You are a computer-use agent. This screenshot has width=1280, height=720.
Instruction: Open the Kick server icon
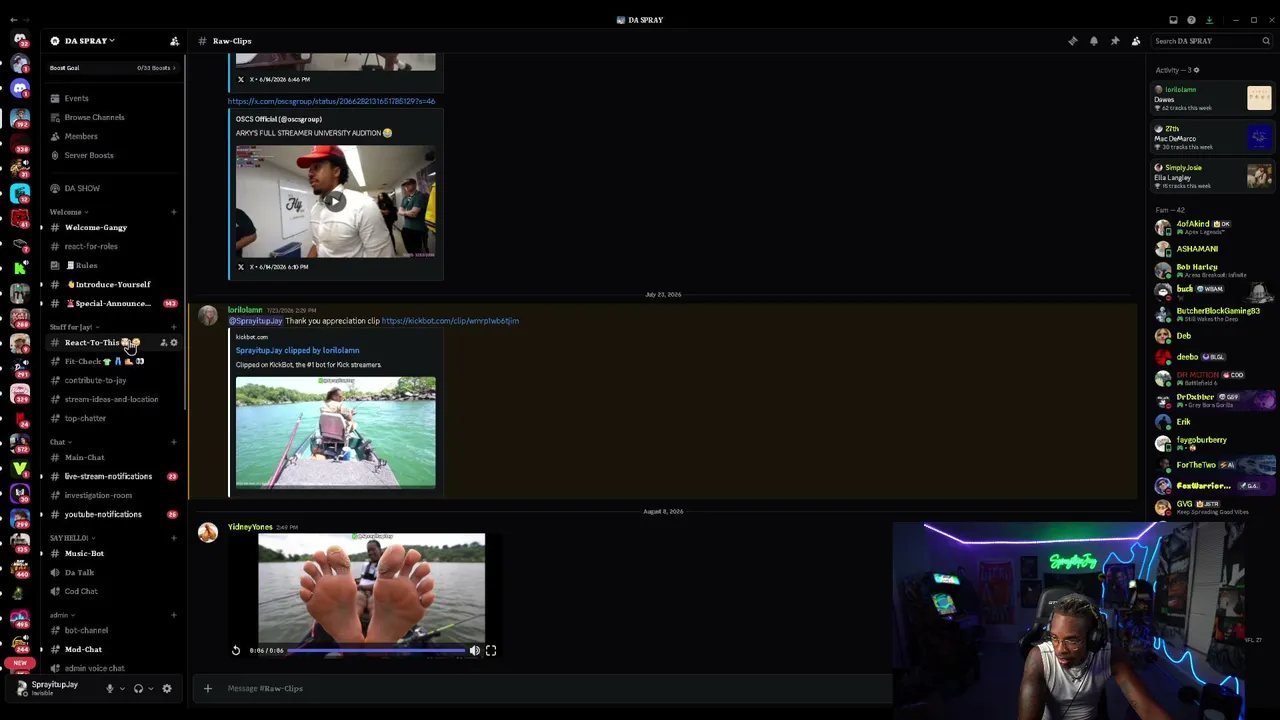(20, 267)
